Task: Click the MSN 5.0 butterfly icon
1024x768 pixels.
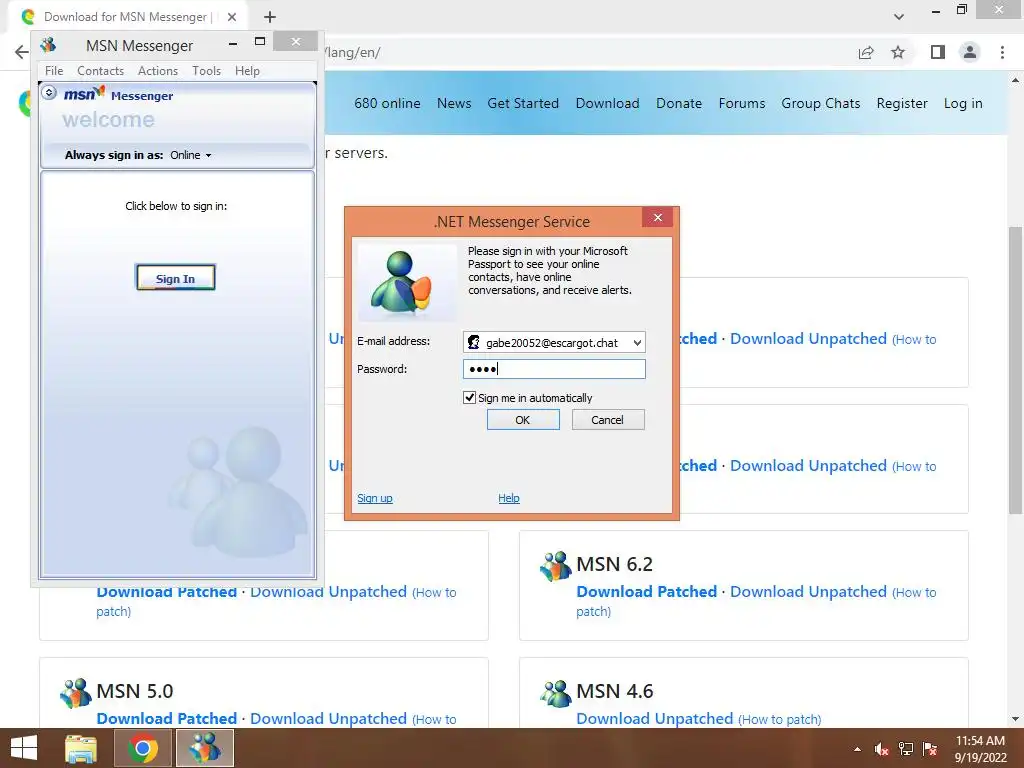Action: pos(76,692)
